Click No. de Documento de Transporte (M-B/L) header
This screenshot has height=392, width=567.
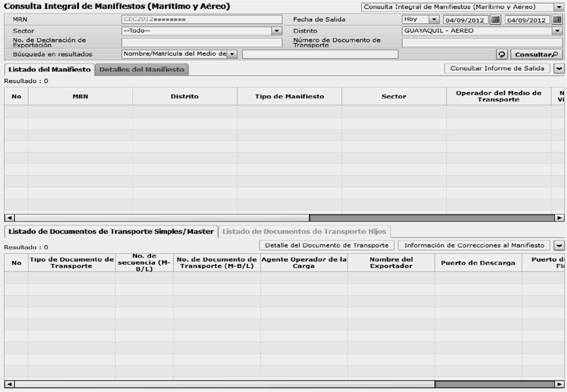(x=217, y=263)
